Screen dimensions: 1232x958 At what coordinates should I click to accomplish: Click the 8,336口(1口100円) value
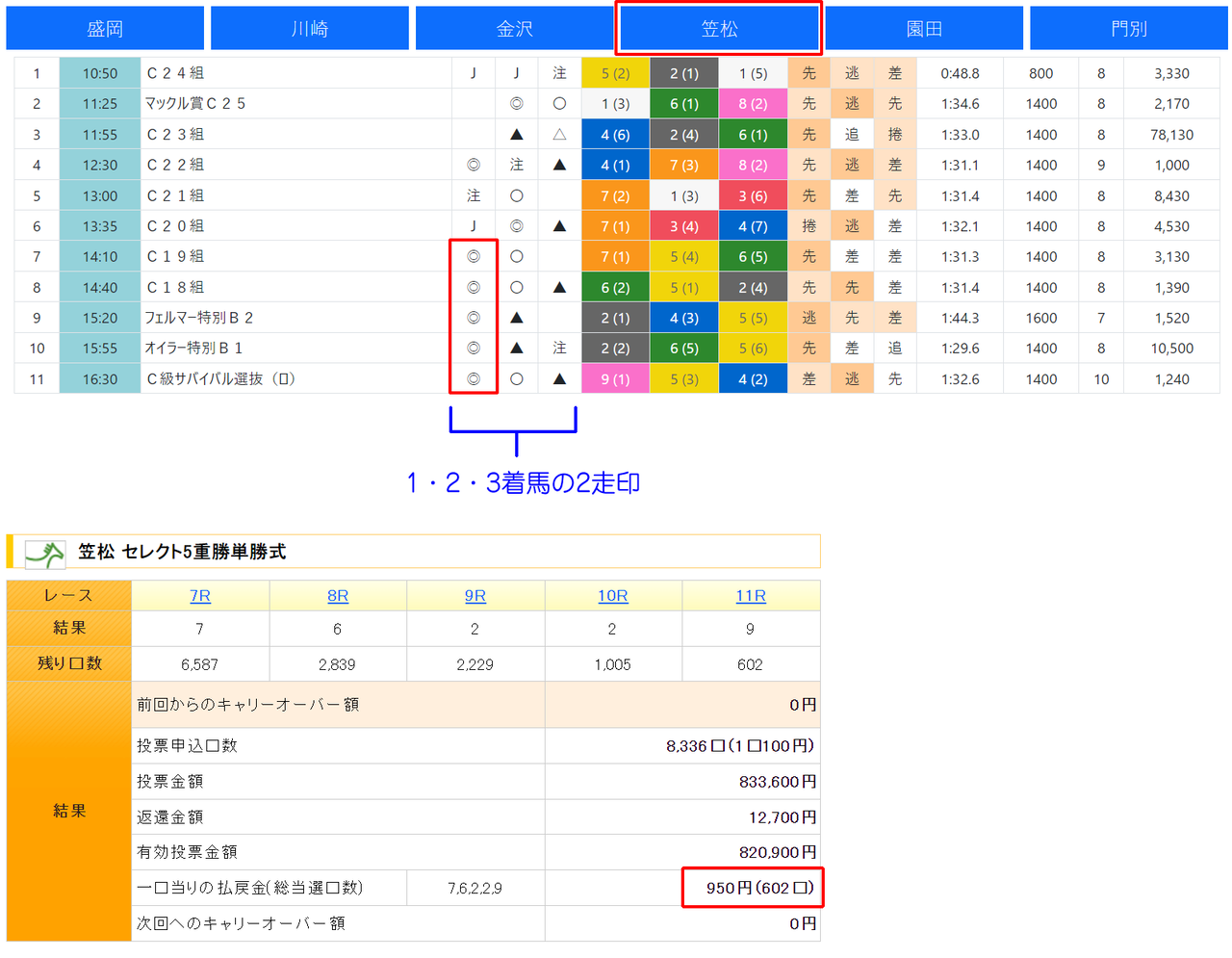[740, 746]
